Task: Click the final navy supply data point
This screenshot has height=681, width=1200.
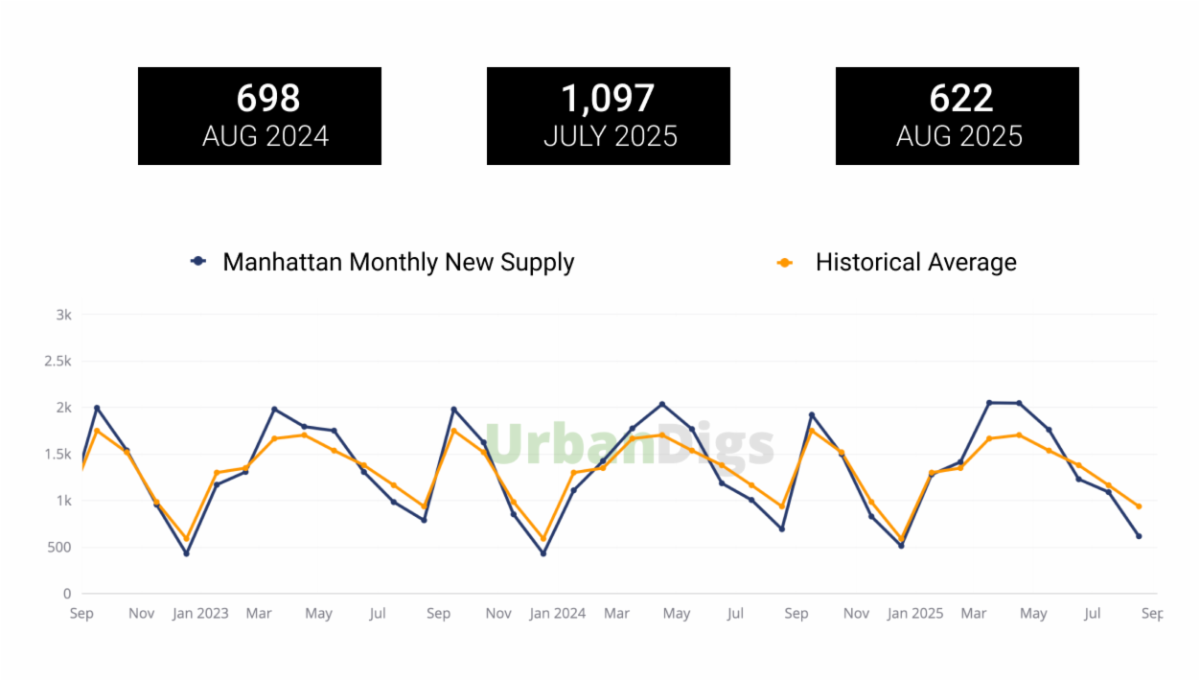Action: click(1138, 536)
